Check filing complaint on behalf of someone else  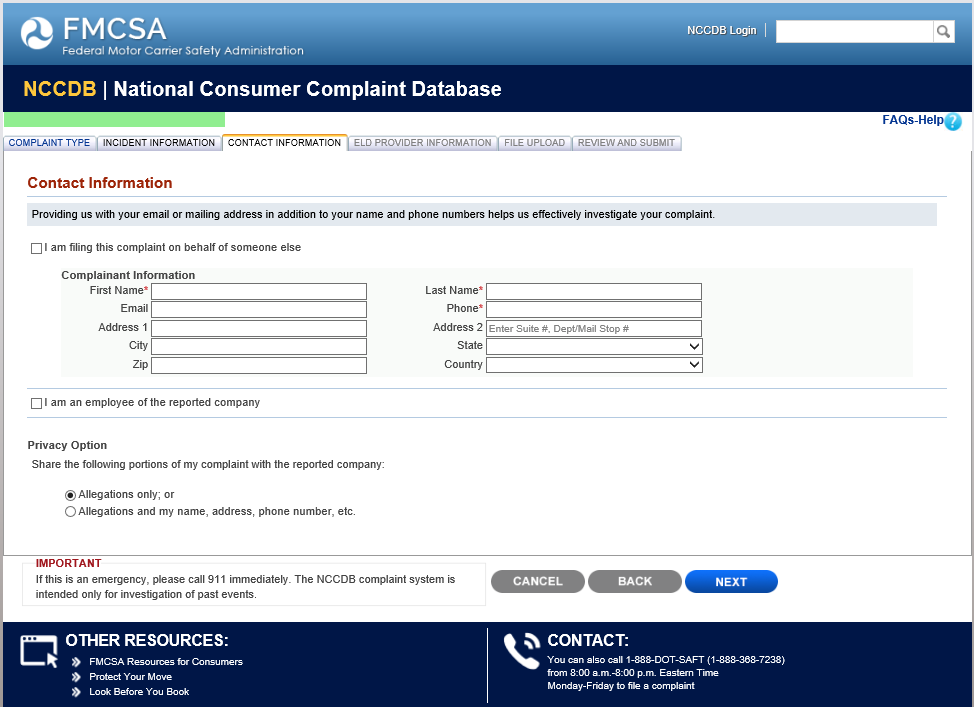pos(37,248)
